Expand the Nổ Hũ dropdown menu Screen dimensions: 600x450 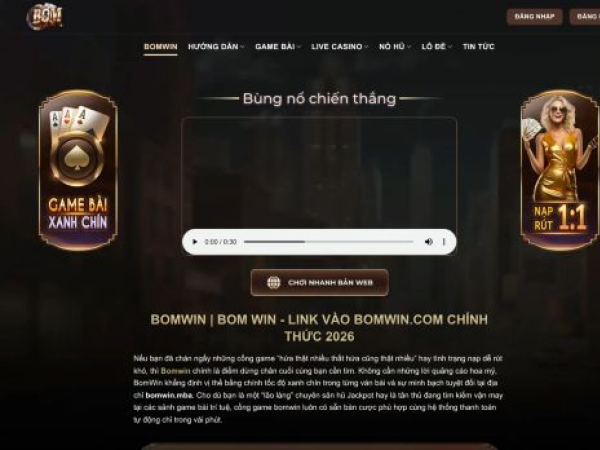click(x=395, y=47)
